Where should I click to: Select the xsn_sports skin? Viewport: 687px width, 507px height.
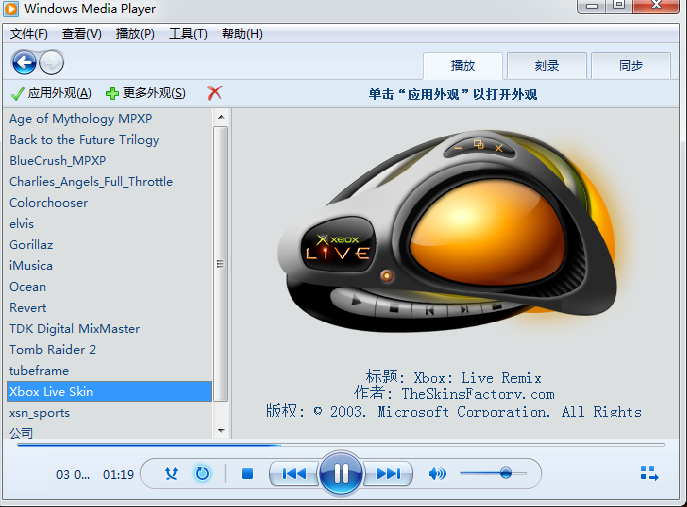click(x=110, y=413)
